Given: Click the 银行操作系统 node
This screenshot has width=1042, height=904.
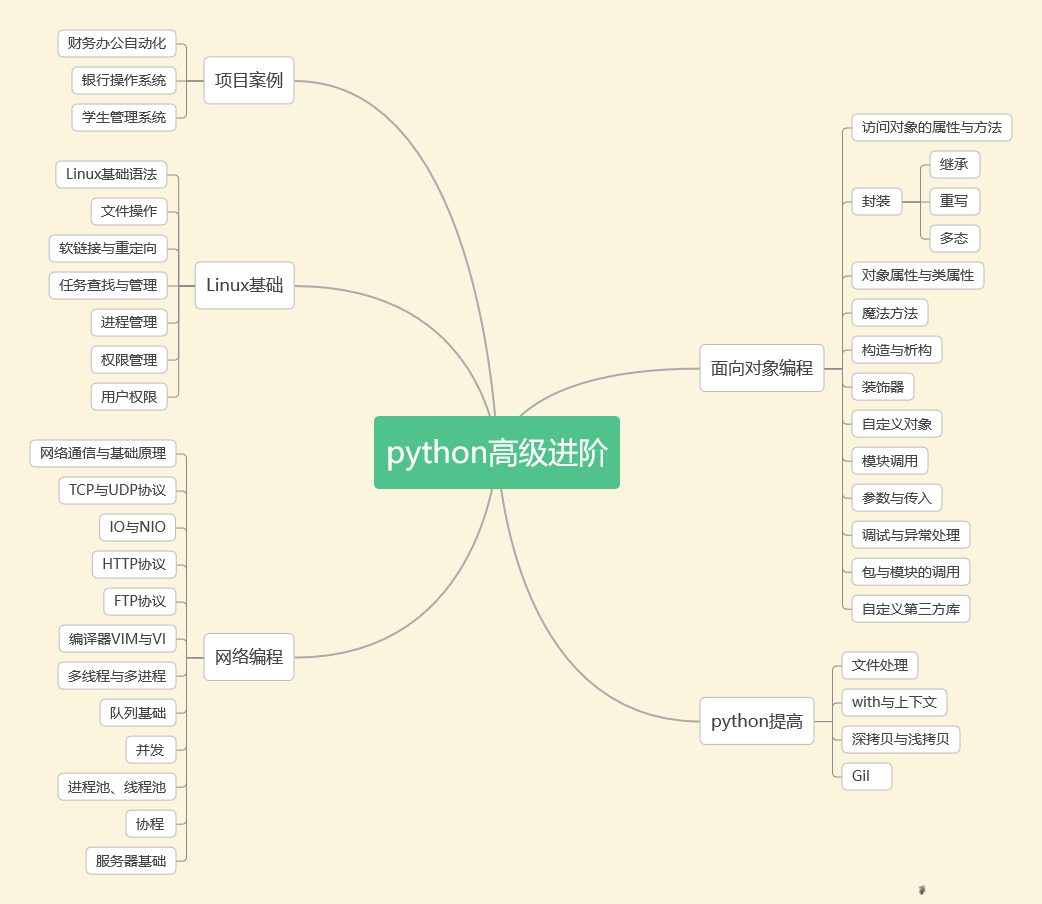Looking at the screenshot, I should pyautogui.click(x=124, y=80).
